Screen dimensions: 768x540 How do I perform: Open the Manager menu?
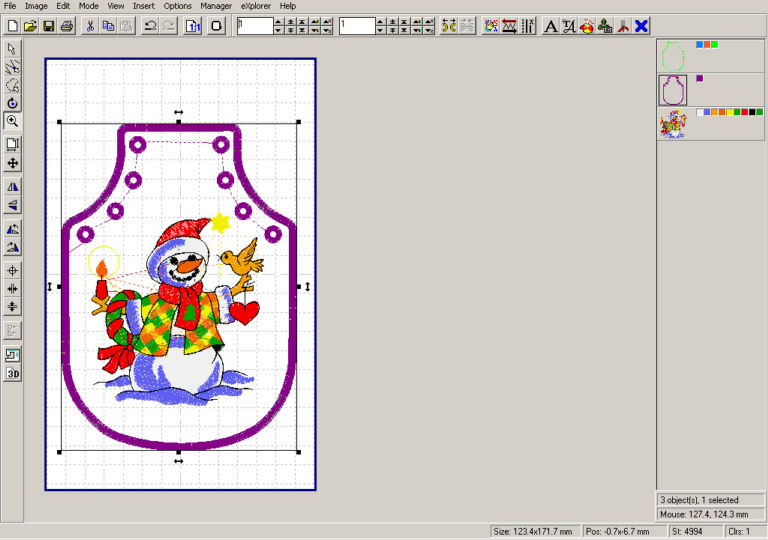pos(216,6)
